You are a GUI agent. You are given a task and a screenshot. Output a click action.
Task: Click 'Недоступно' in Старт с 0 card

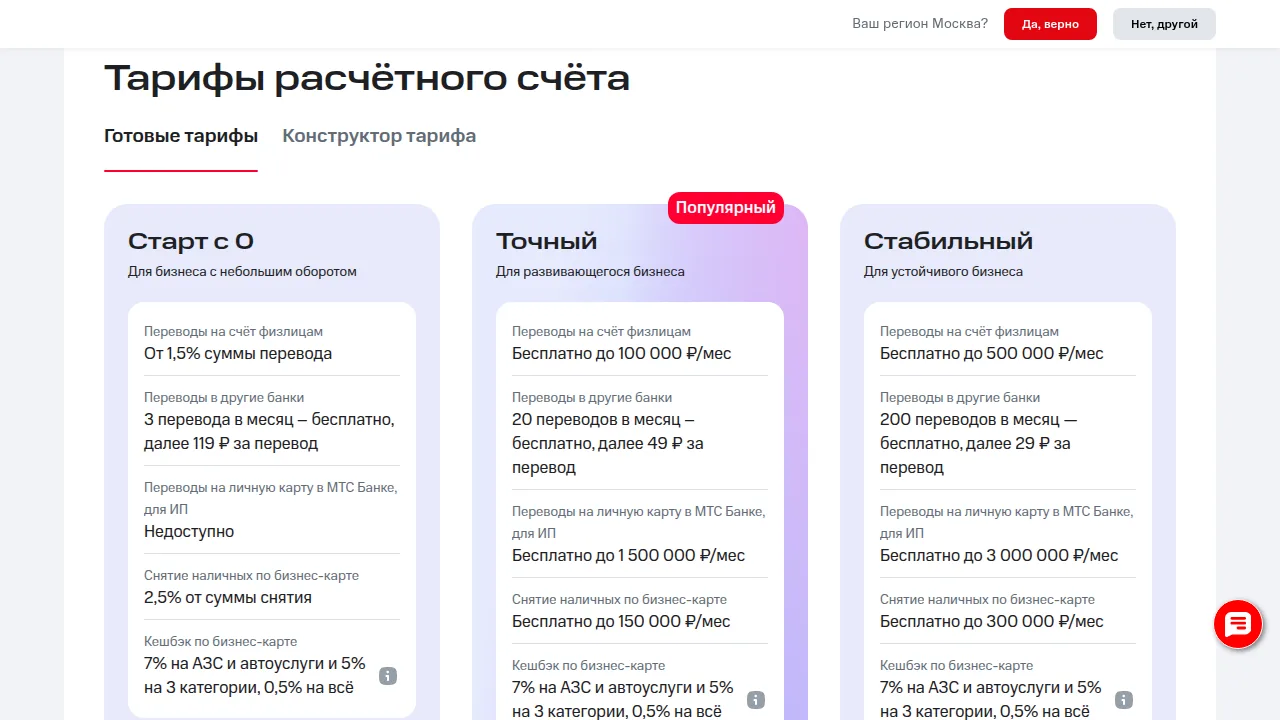click(189, 531)
